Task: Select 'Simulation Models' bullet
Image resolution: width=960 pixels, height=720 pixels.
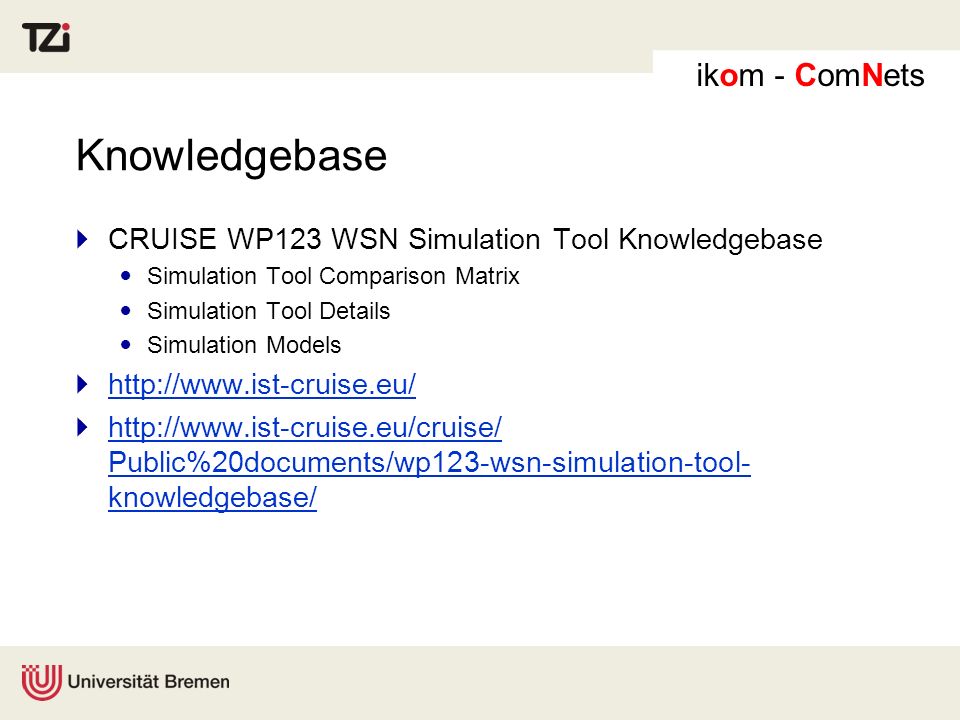Action: [x=244, y=345]
